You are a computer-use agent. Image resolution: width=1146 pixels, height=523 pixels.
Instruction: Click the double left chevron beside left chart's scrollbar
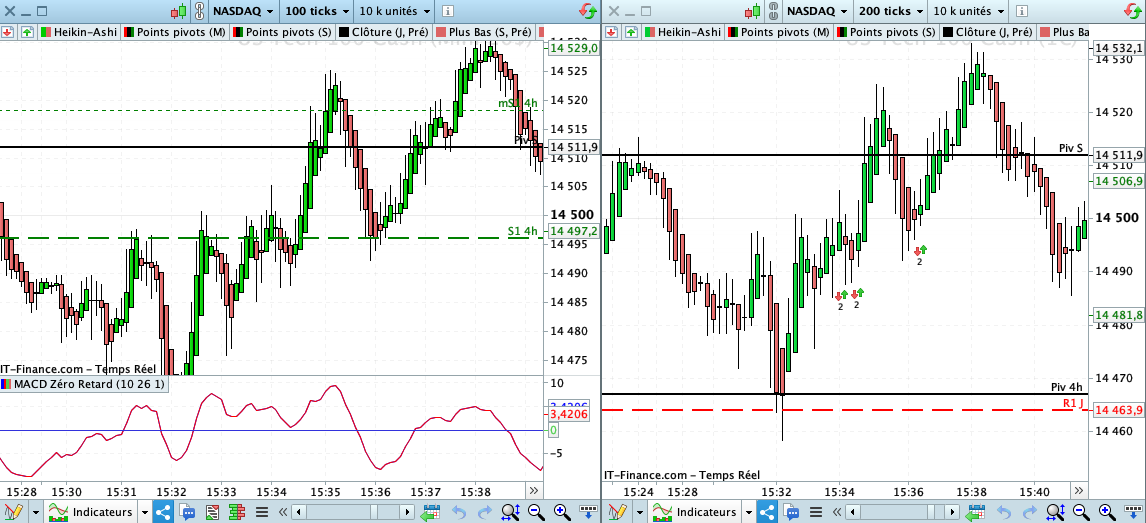coord(283,512)
